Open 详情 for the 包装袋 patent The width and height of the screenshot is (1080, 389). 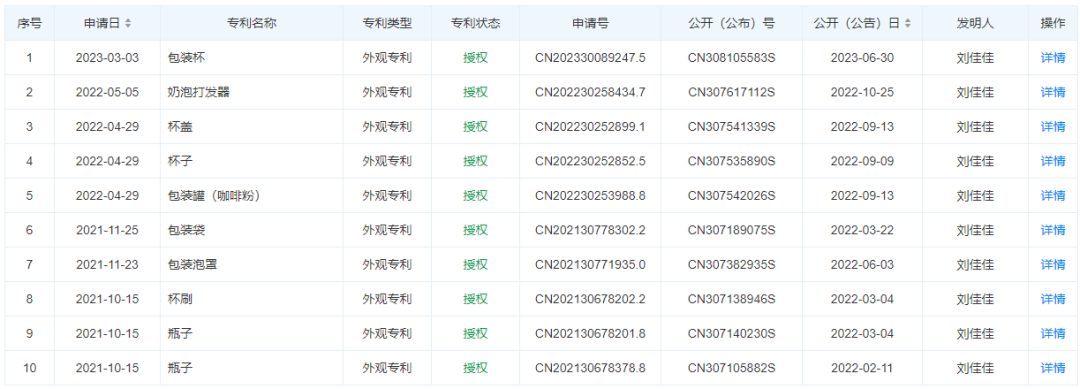(1052, 230)
